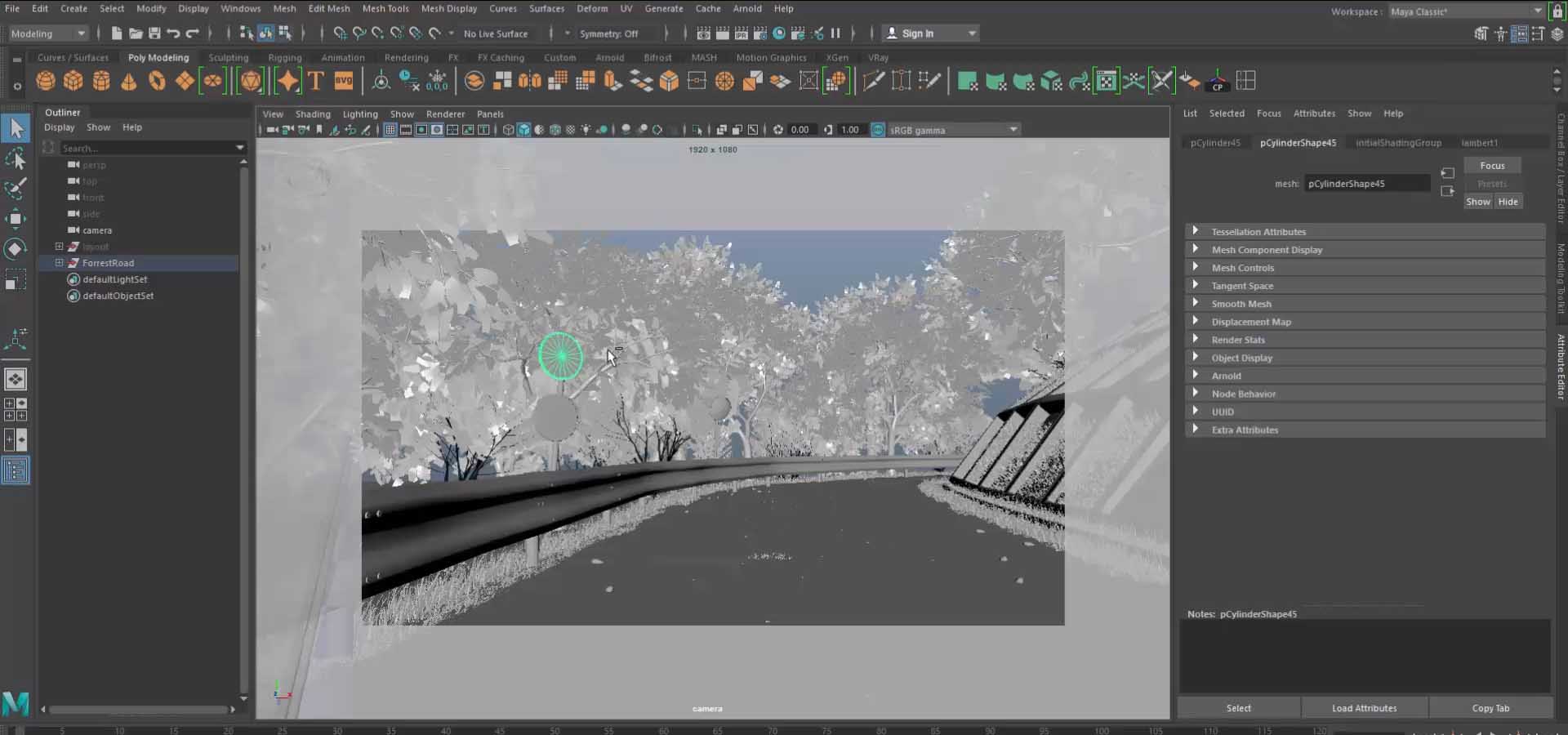Viewport: 1568px width, 735px height.
Task: Select the Select Tool in the left toolbox
Action: click(x=16, y=128)
